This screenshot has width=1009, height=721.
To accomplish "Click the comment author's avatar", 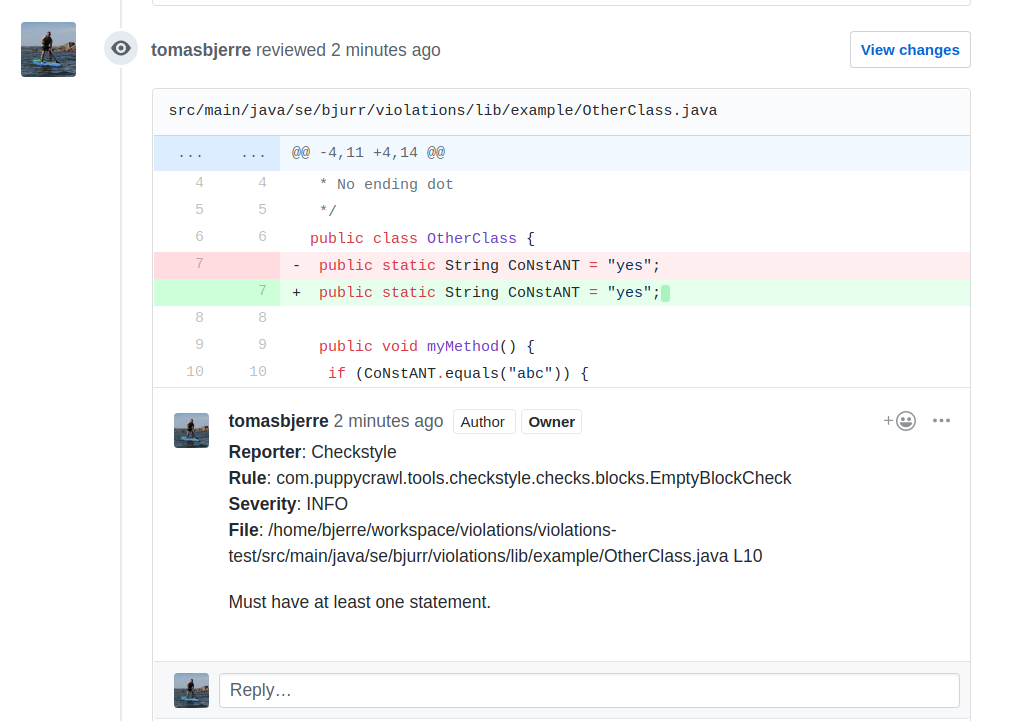I will pos(191,430).
